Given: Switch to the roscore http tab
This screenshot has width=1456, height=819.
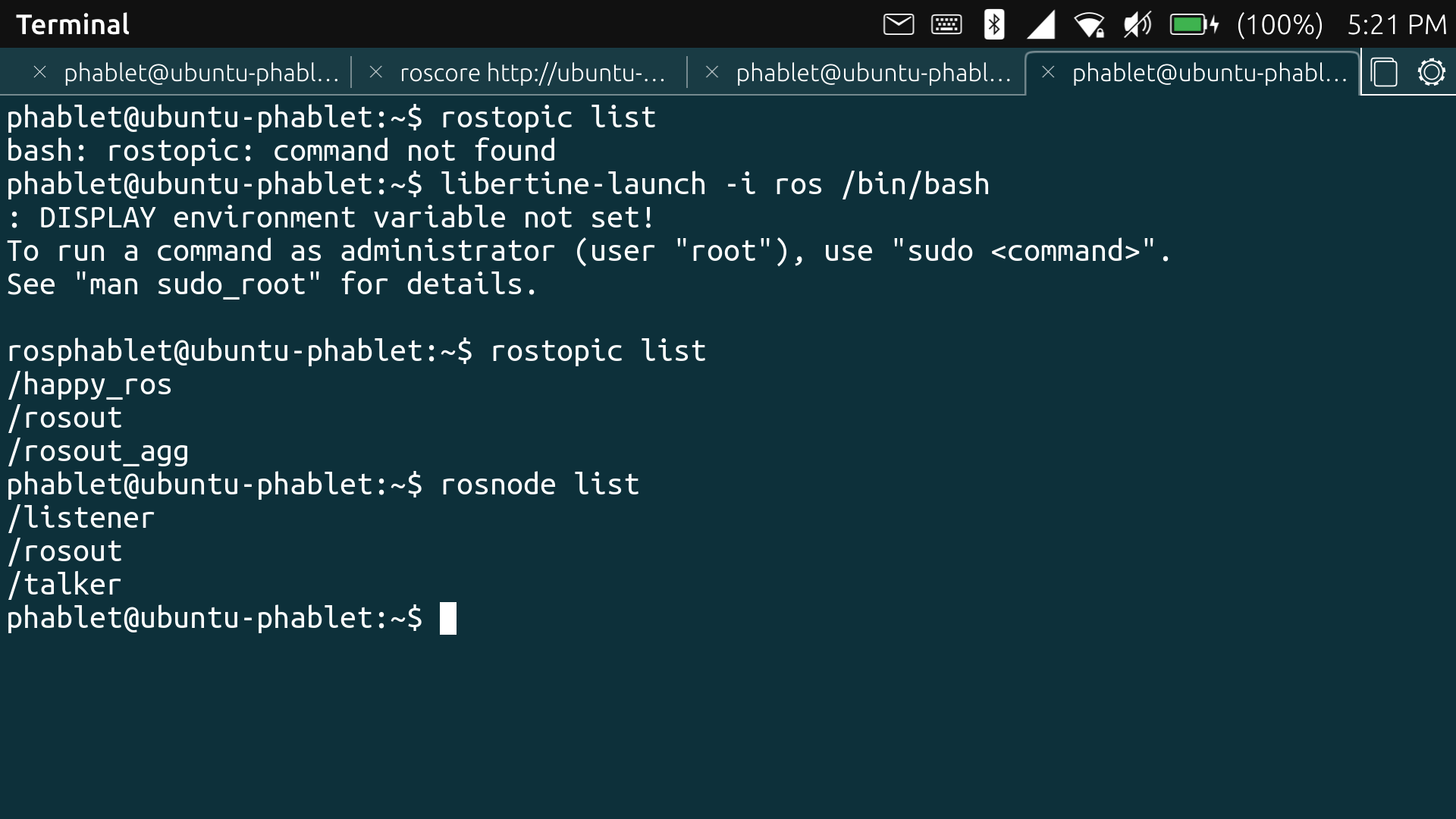Looking at the screenshot, I should click(532, 73).
